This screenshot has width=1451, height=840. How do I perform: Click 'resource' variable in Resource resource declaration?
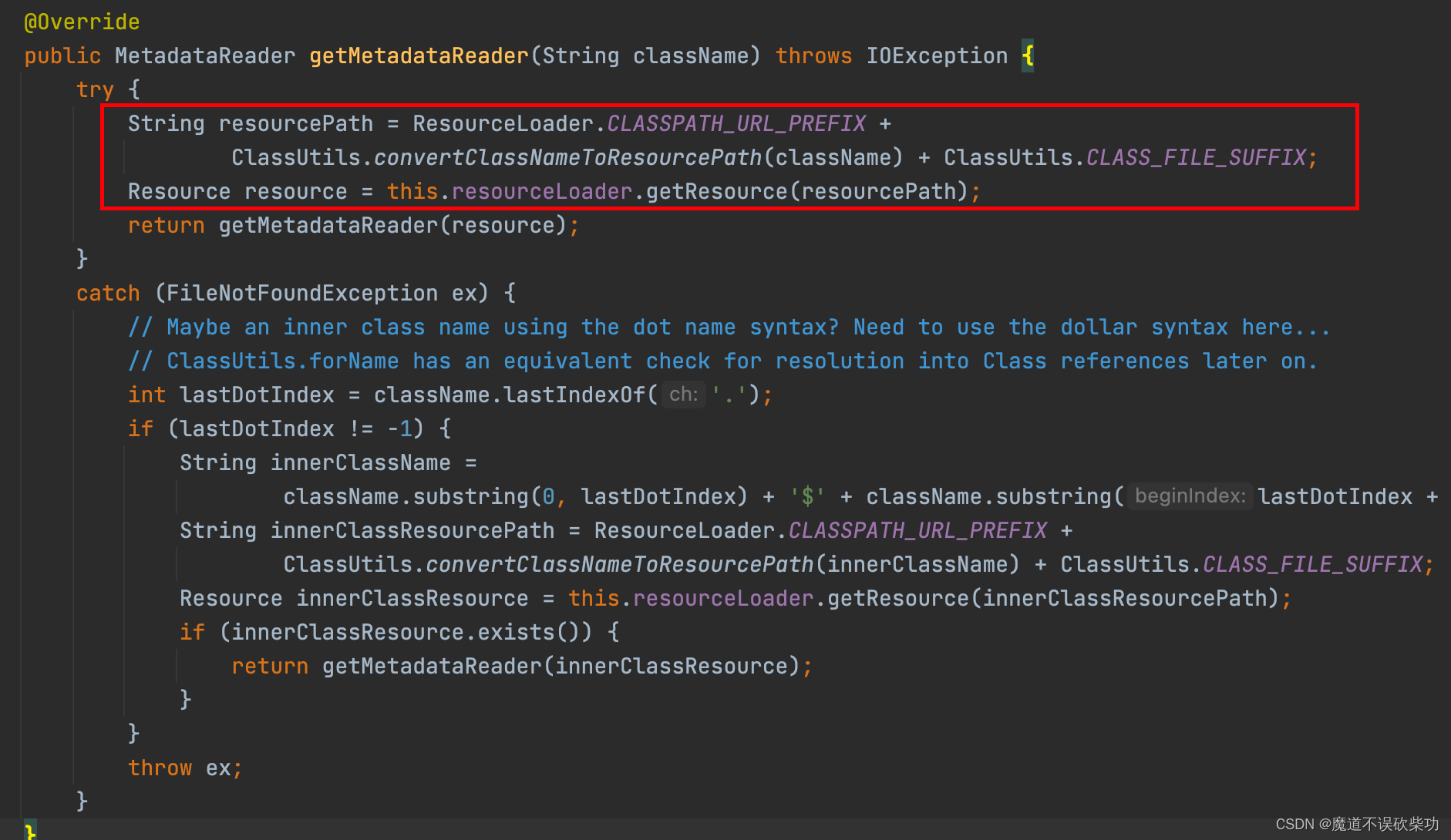coord(295,191)
